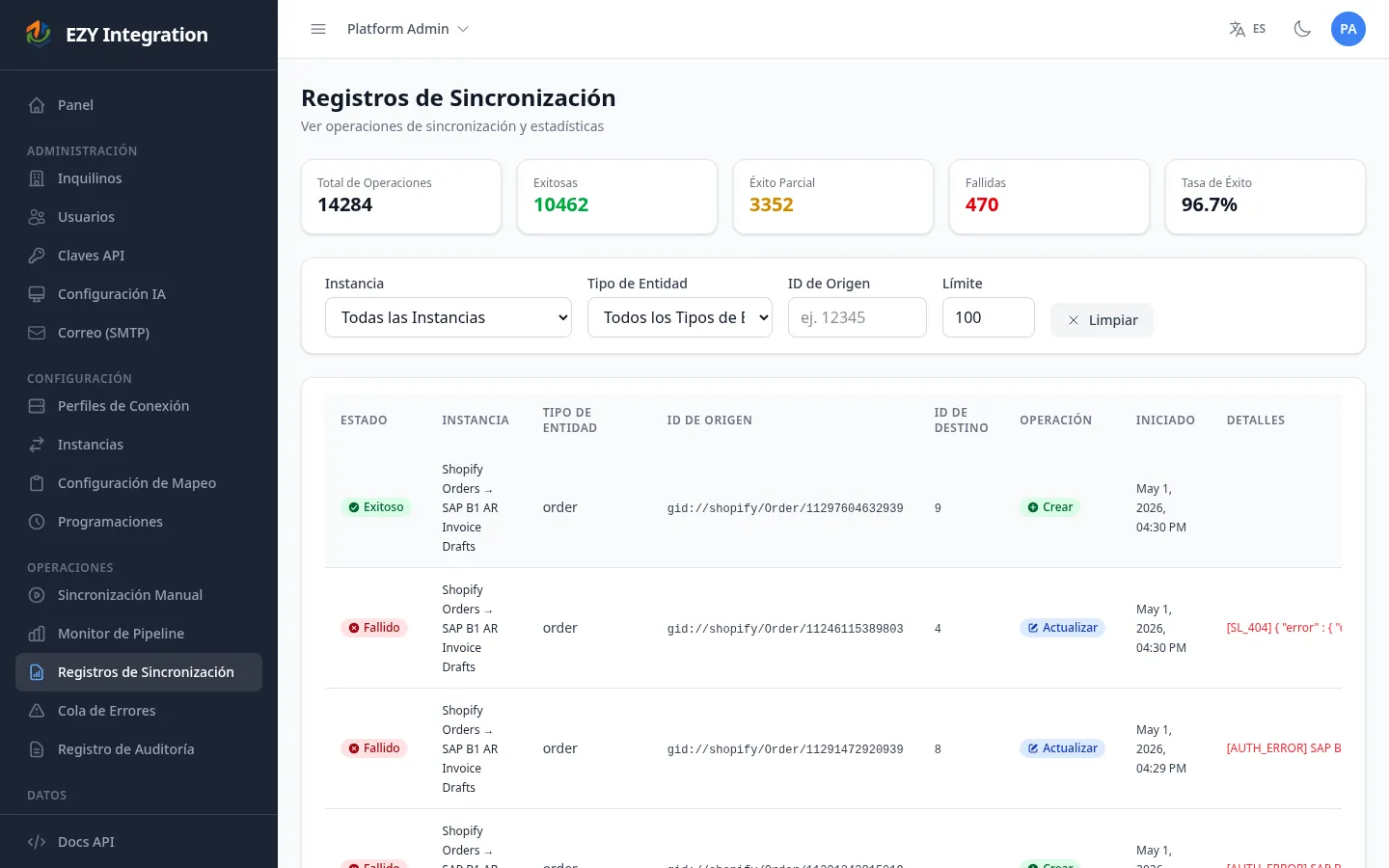
Task: Open Registro de Auditoría in the sidebar
Action: click(139, 749)
